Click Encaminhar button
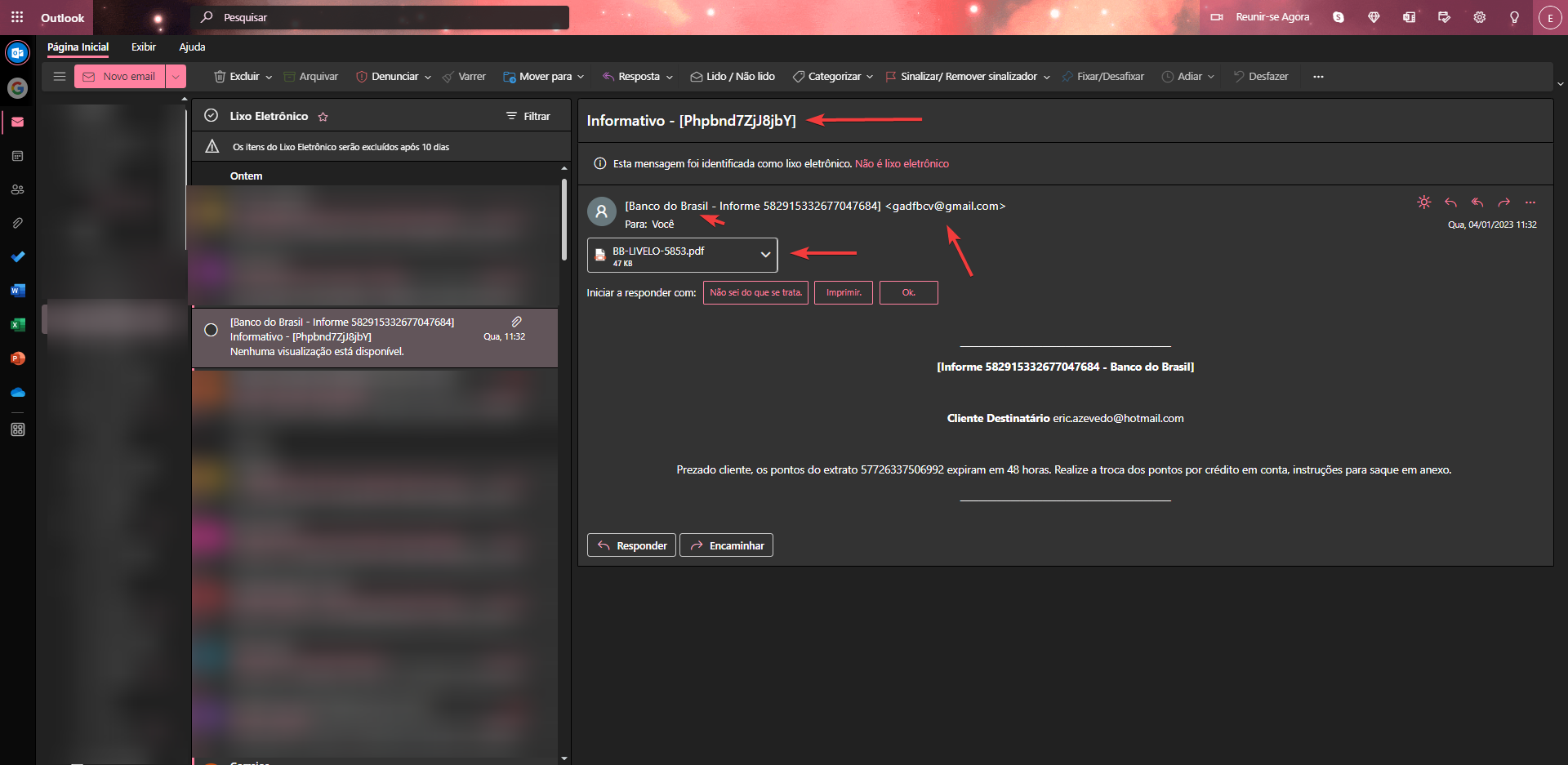This screenshot has height=765, width=1568. point(726,545)
